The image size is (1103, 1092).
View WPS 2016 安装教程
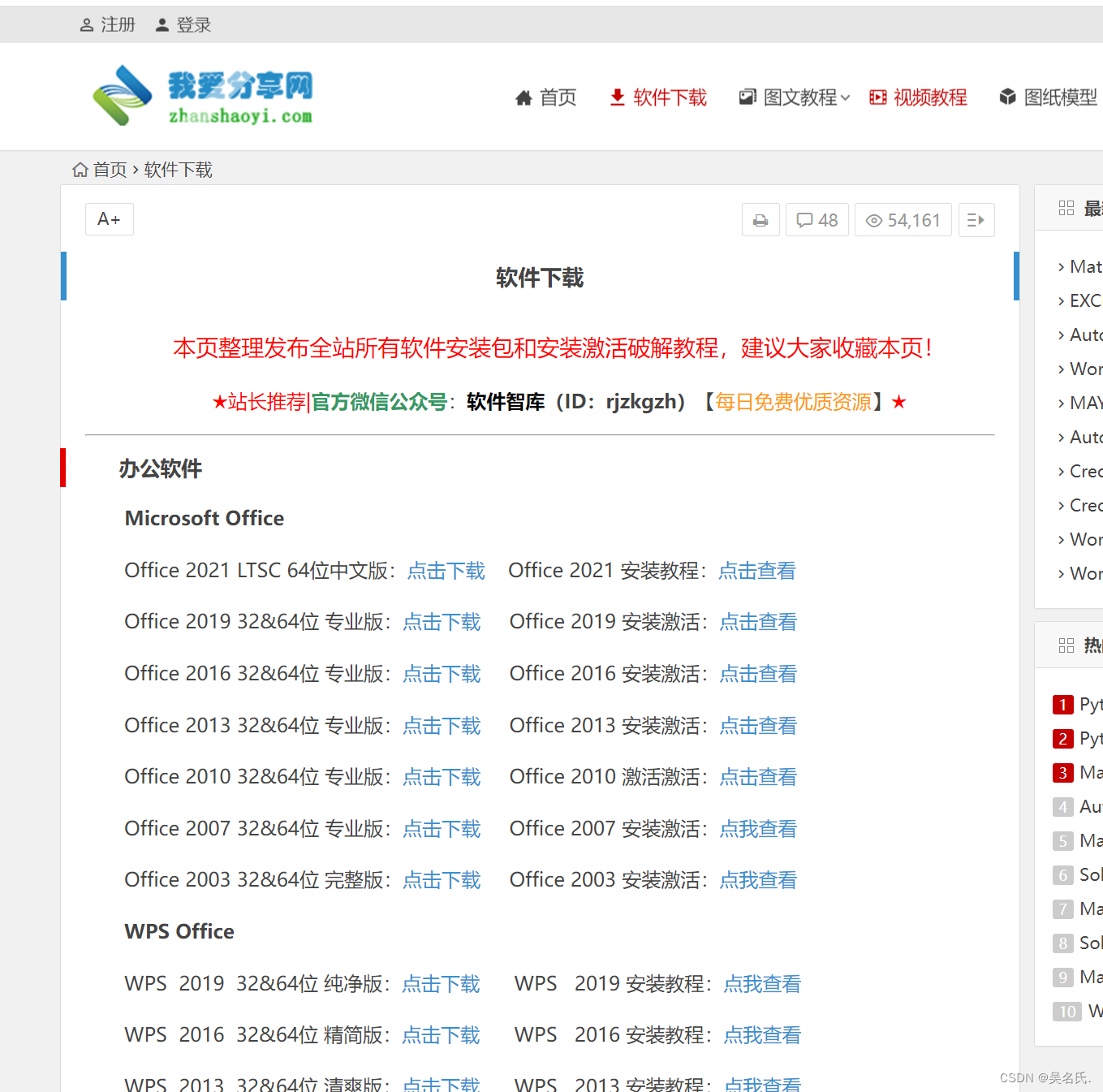click(x=762, y=1035)
